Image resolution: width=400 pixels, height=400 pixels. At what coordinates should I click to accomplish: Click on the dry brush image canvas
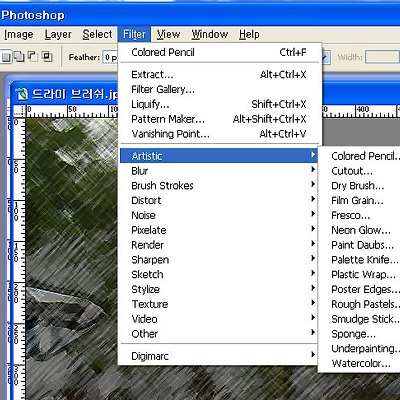point(72,259)
